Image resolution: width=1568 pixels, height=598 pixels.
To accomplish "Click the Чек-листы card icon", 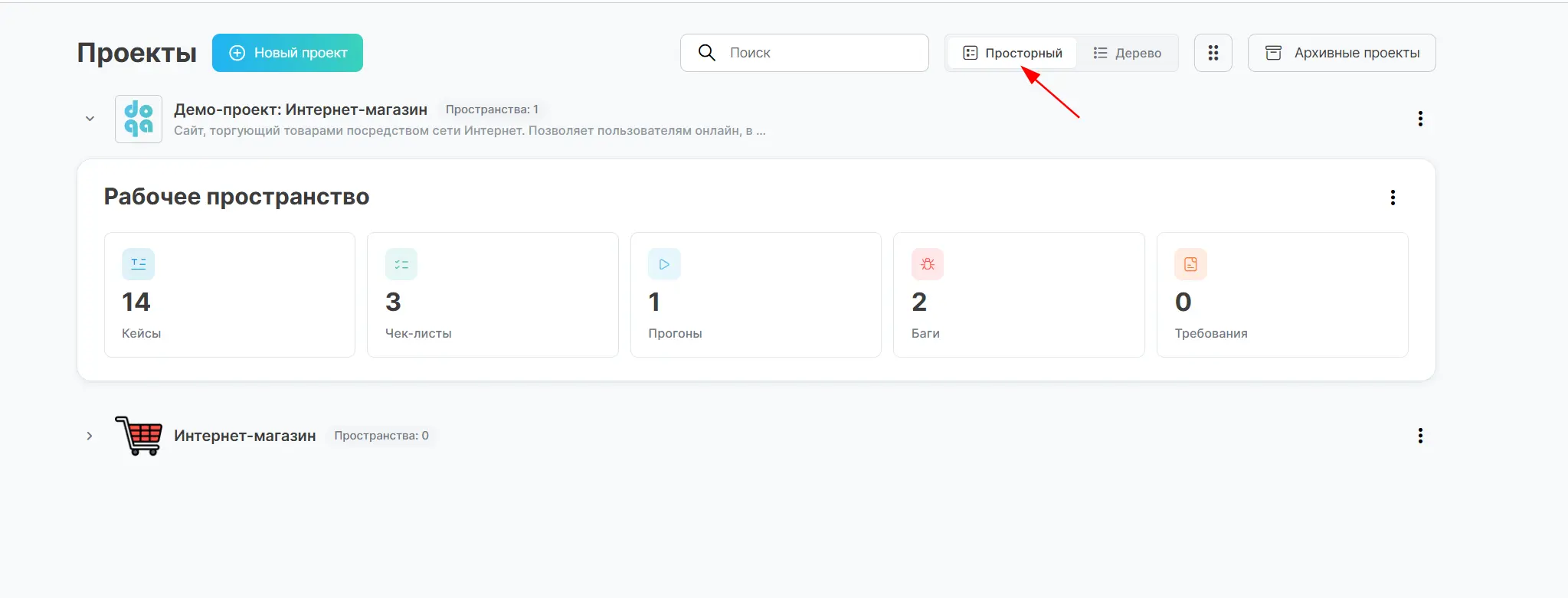I will [x=401, y=264].
